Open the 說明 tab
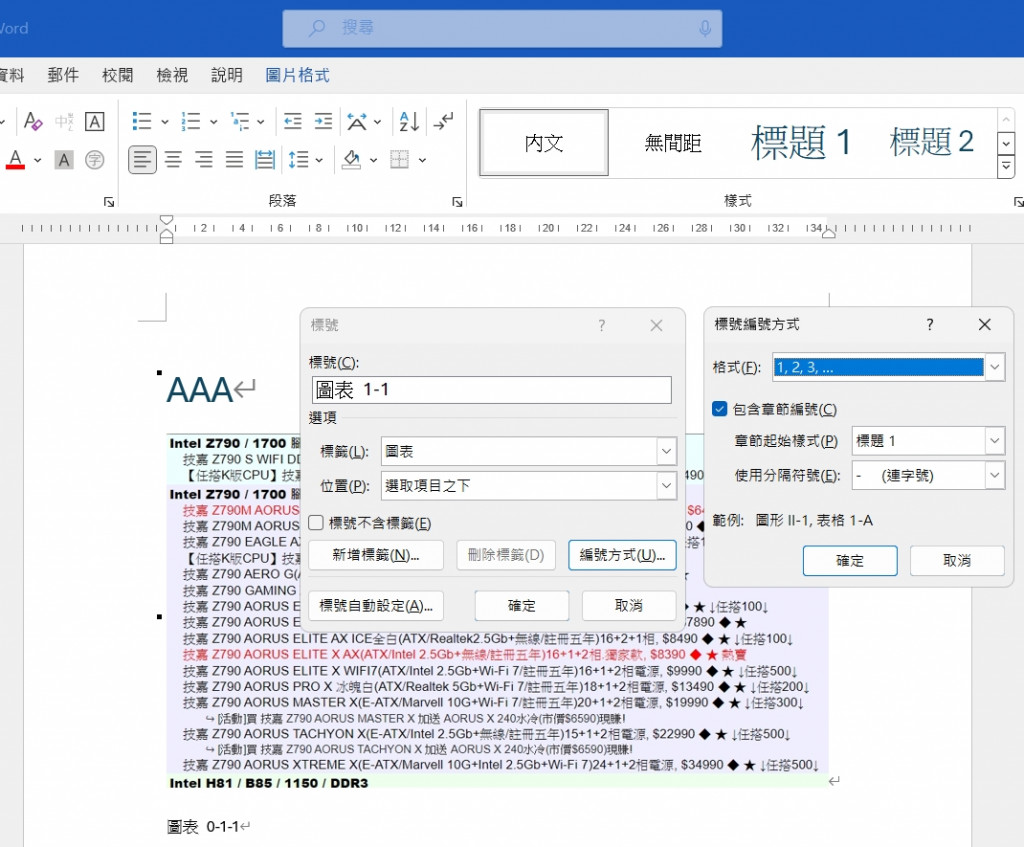This screenshot has height=847, width=1024. pyautogui.click(x=227, y=75)
